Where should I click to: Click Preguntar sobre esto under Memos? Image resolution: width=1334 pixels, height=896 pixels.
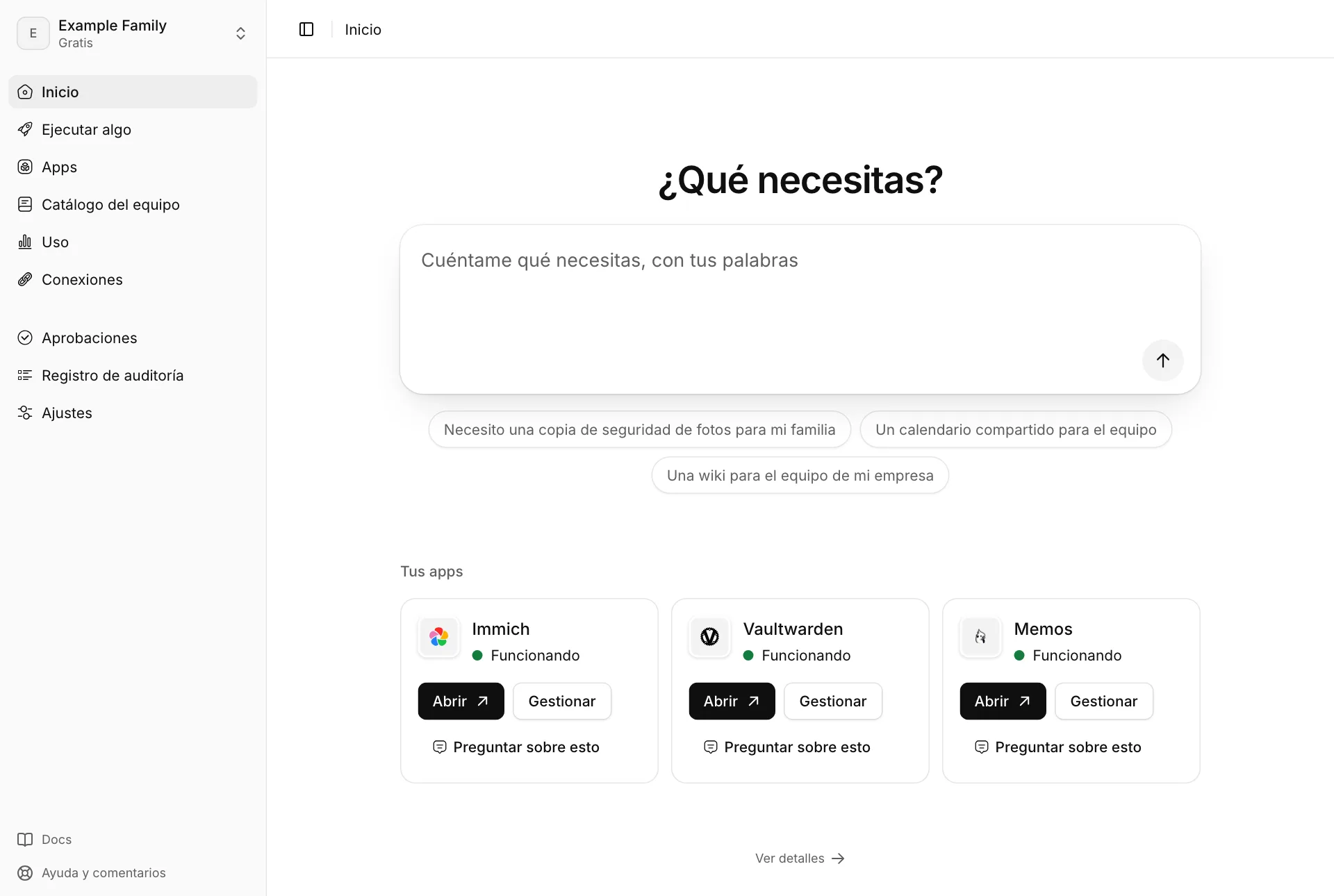tap(1057, 747)
